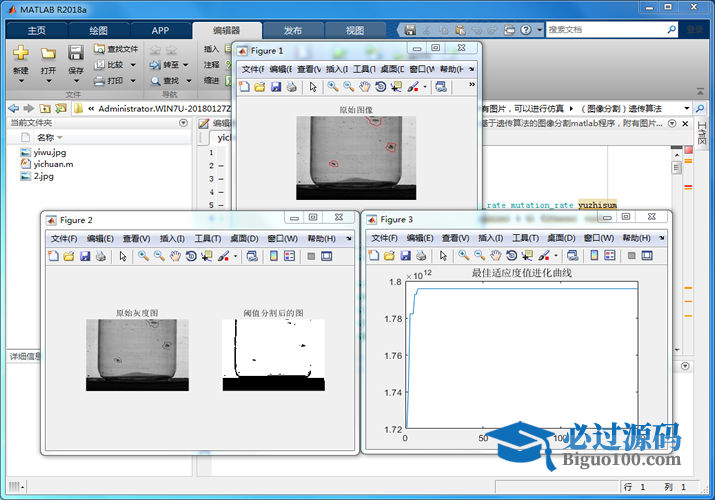The height and width of the screenshot is (500, 715).
Task: Go back using the blue left arrow in address bar
Action: point(14,108)
